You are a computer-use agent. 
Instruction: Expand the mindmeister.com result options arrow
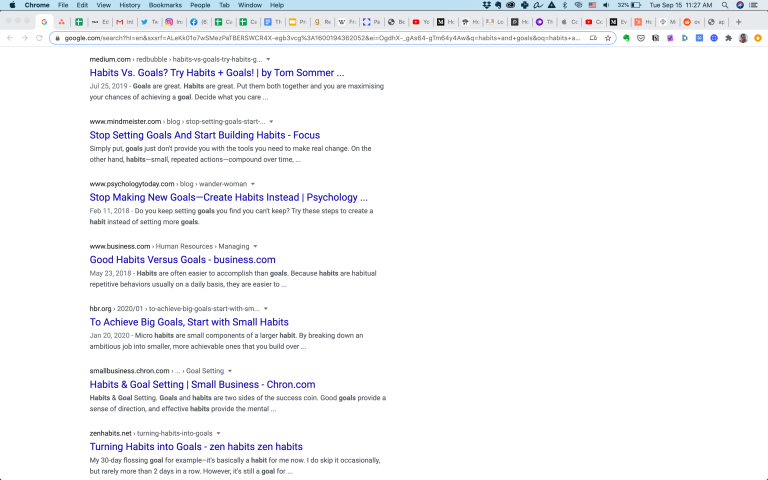(x=271, y=121)
